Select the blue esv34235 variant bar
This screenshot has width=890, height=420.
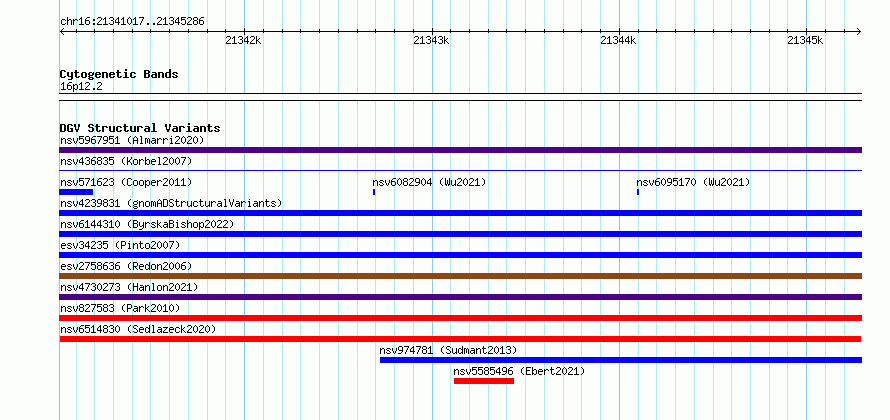461,255
